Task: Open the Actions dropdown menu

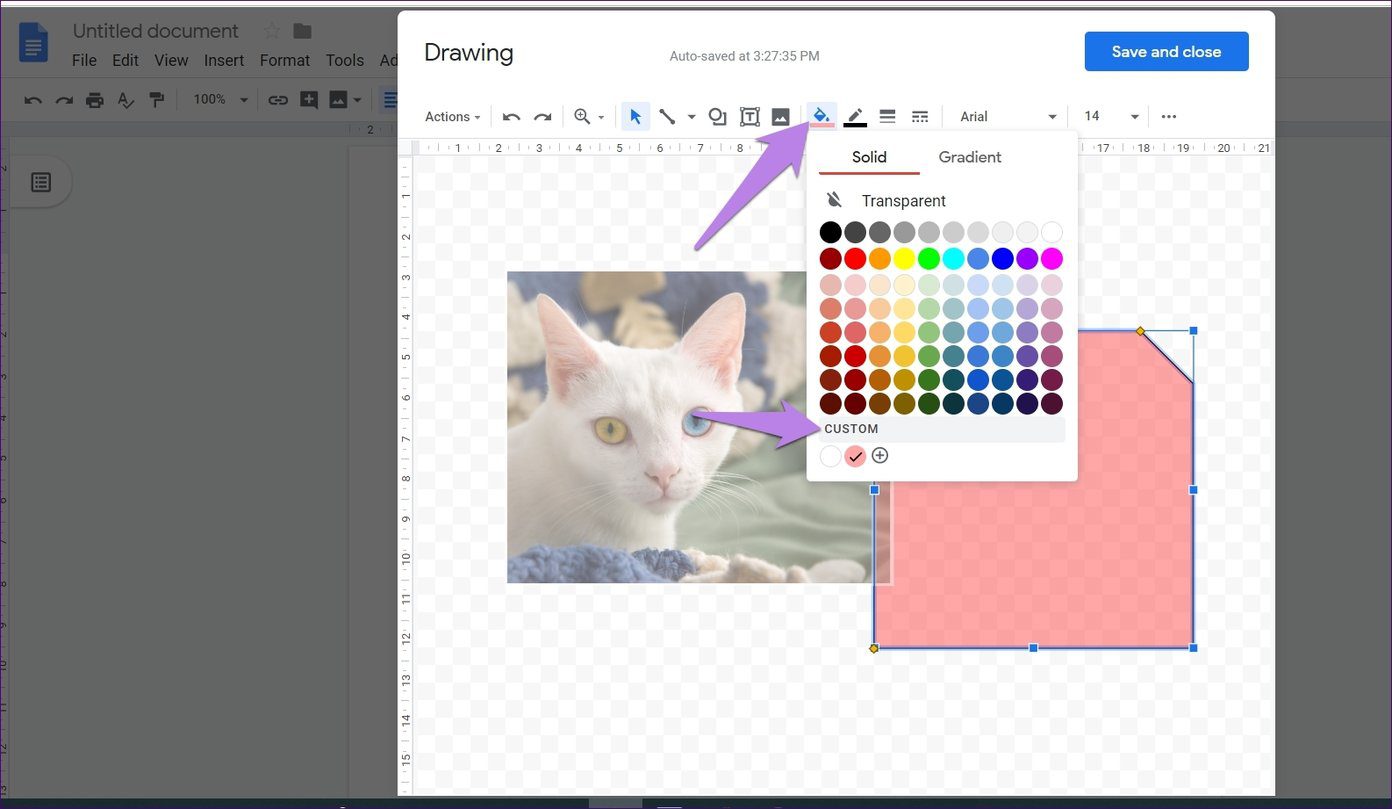Action: coord(453,117)
